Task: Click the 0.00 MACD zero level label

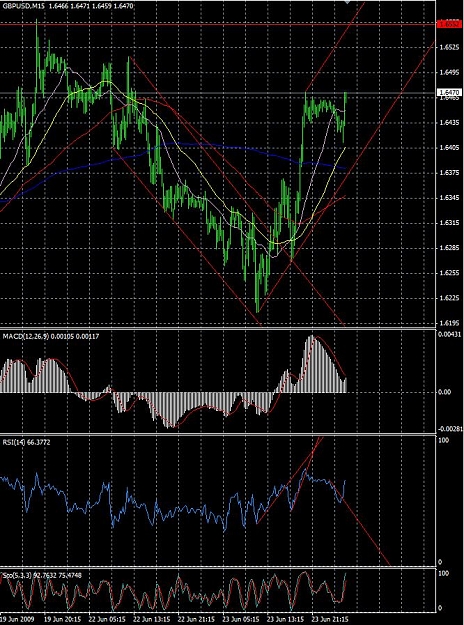Action: pos(444,392)
